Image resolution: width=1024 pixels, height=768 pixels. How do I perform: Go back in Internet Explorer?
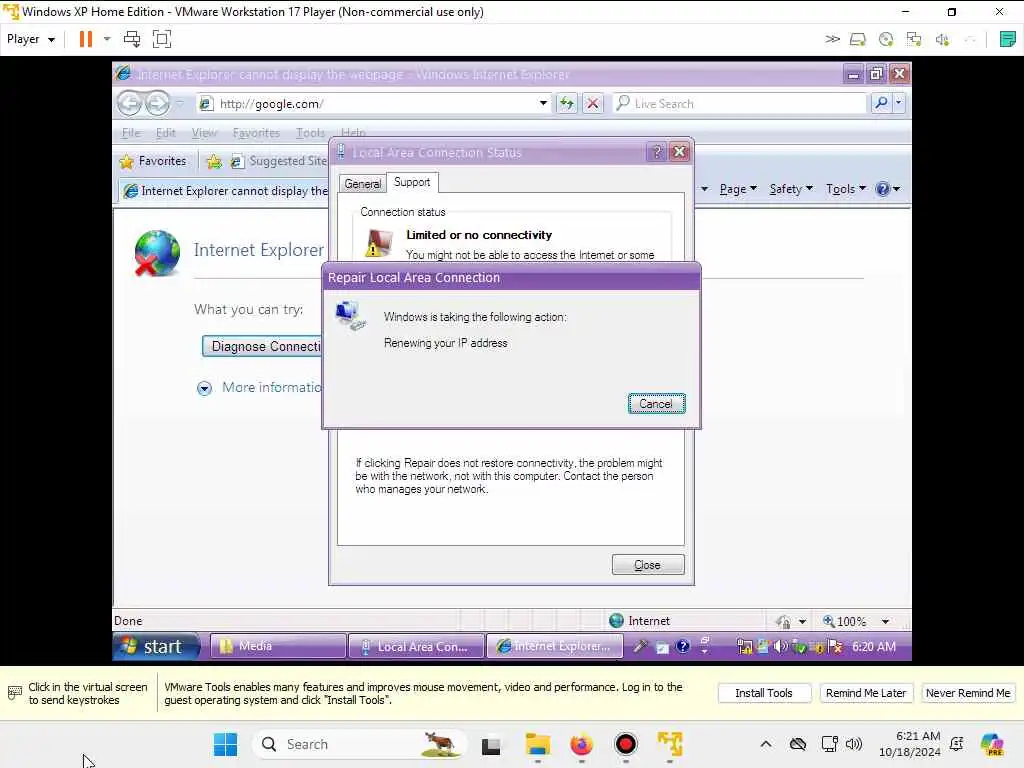(x=130, y=103)
